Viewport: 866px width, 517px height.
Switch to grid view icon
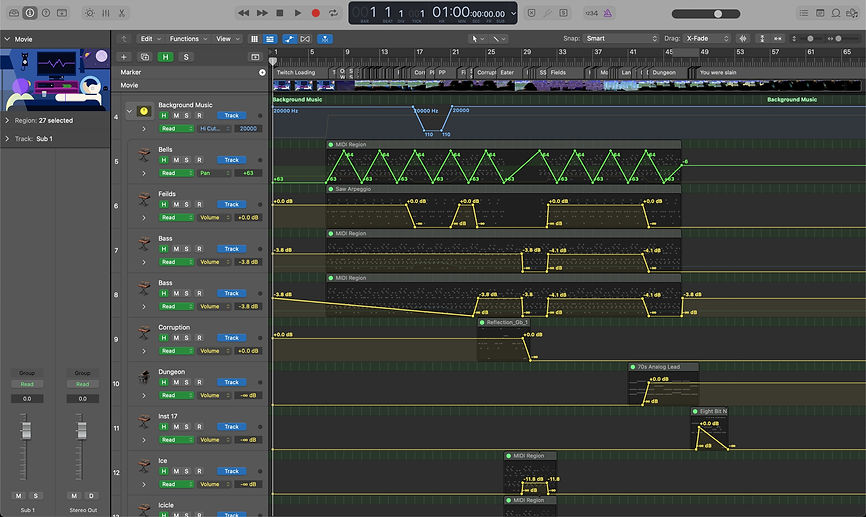pyautogui.click(x=254, y=39)
